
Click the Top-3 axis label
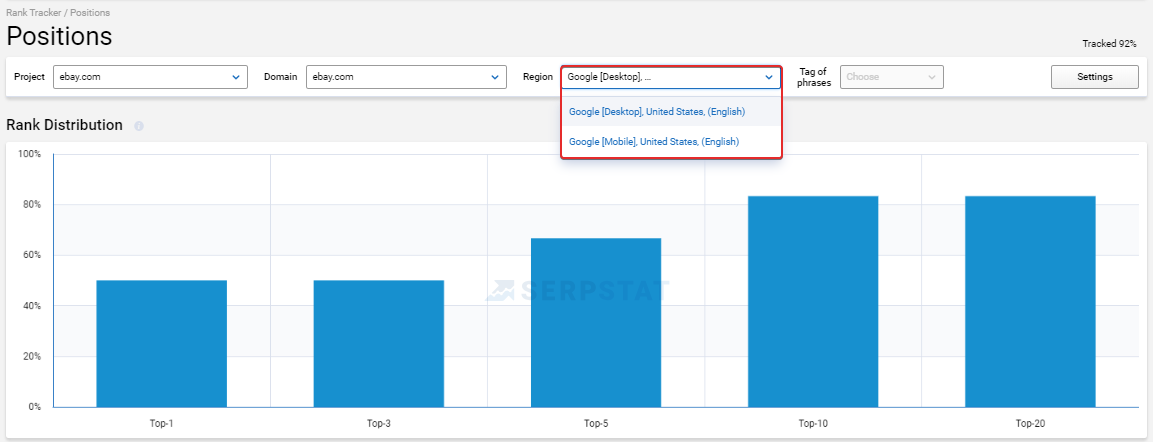pos(379,424)
